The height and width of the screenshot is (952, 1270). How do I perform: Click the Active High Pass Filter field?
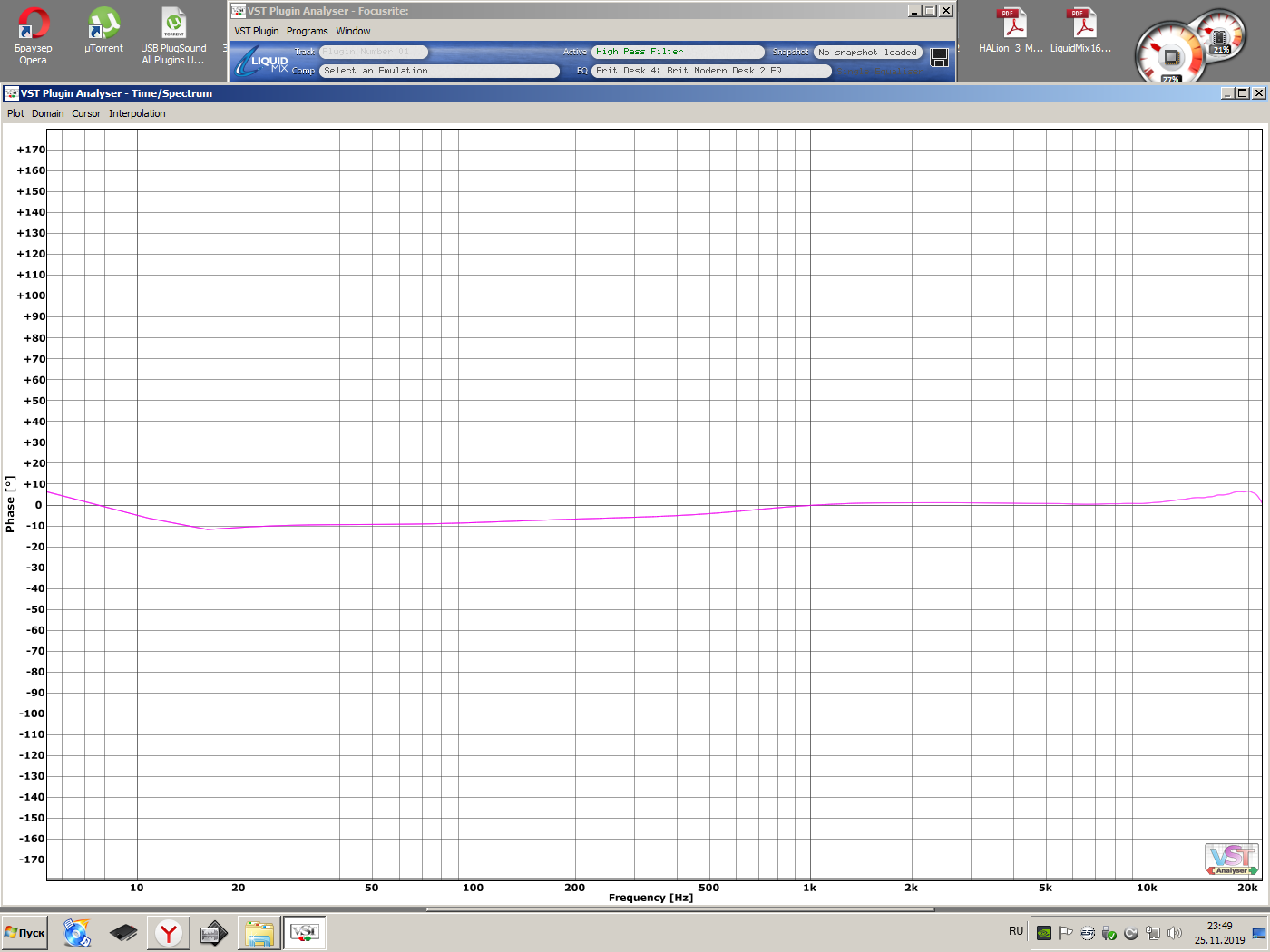point(678,52)
